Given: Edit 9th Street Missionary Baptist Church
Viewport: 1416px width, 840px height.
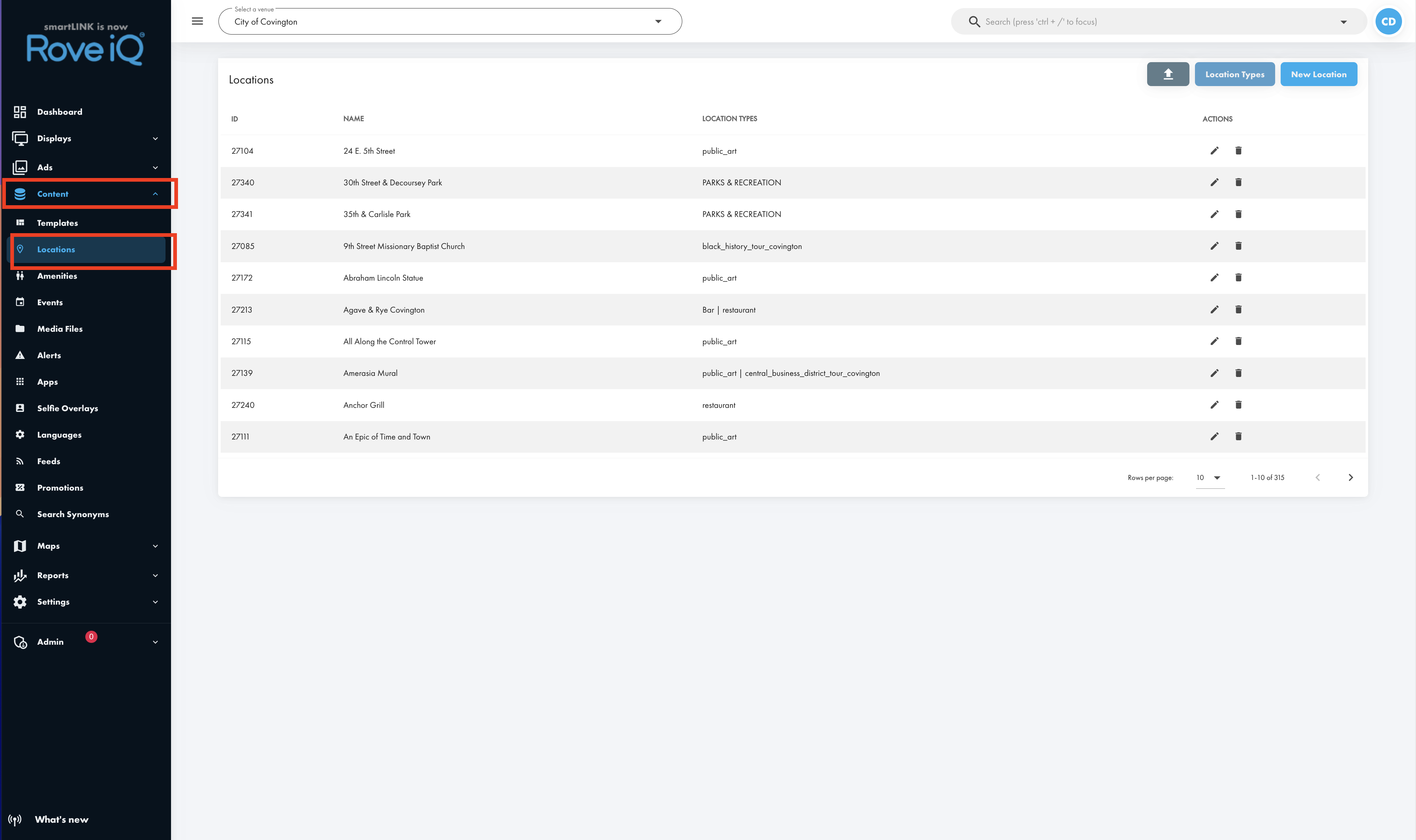Looking at the screenshot, I should click(x=1214, y=246).
